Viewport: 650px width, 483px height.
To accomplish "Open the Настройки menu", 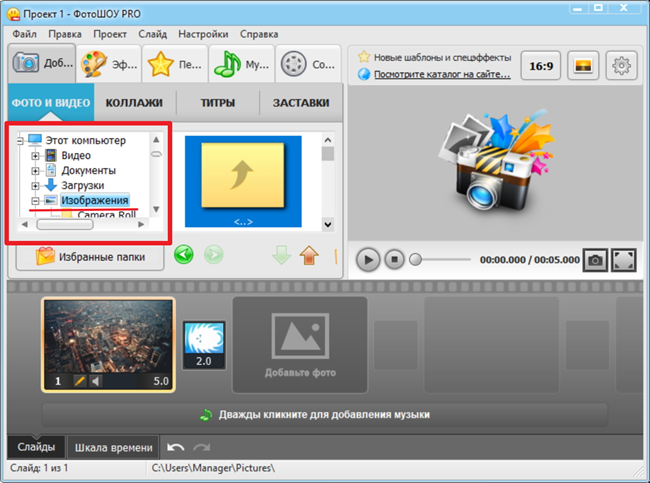I will (x=203, y=34).
